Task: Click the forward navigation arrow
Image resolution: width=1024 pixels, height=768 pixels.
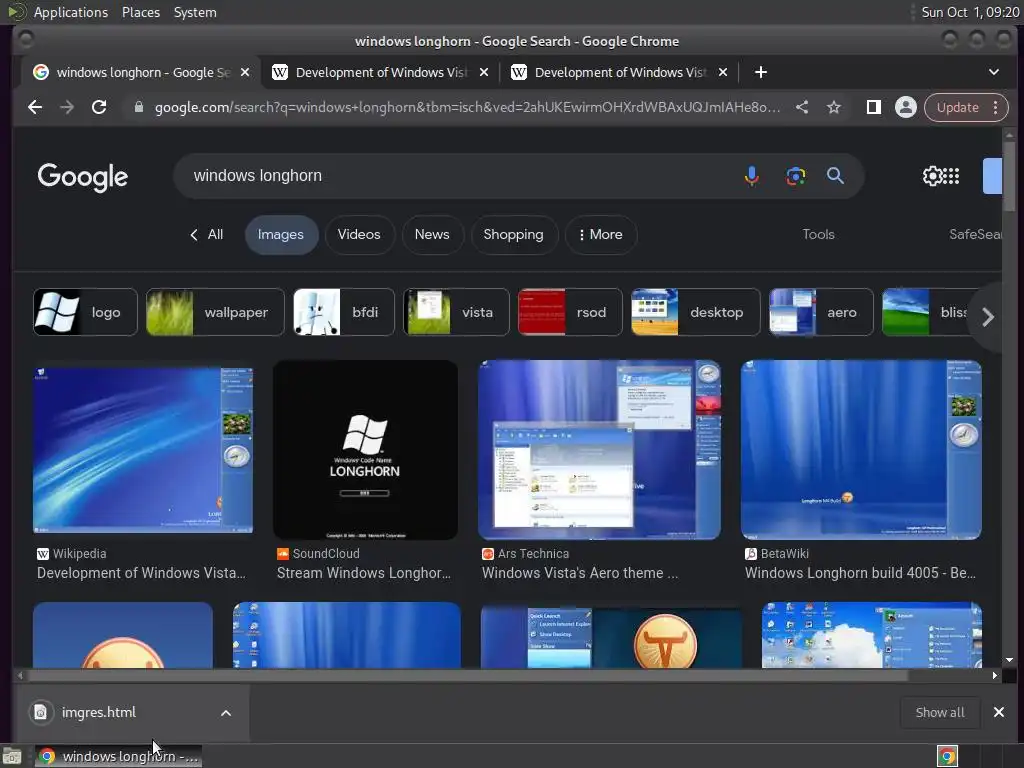Action: click(x=67, y=107)
